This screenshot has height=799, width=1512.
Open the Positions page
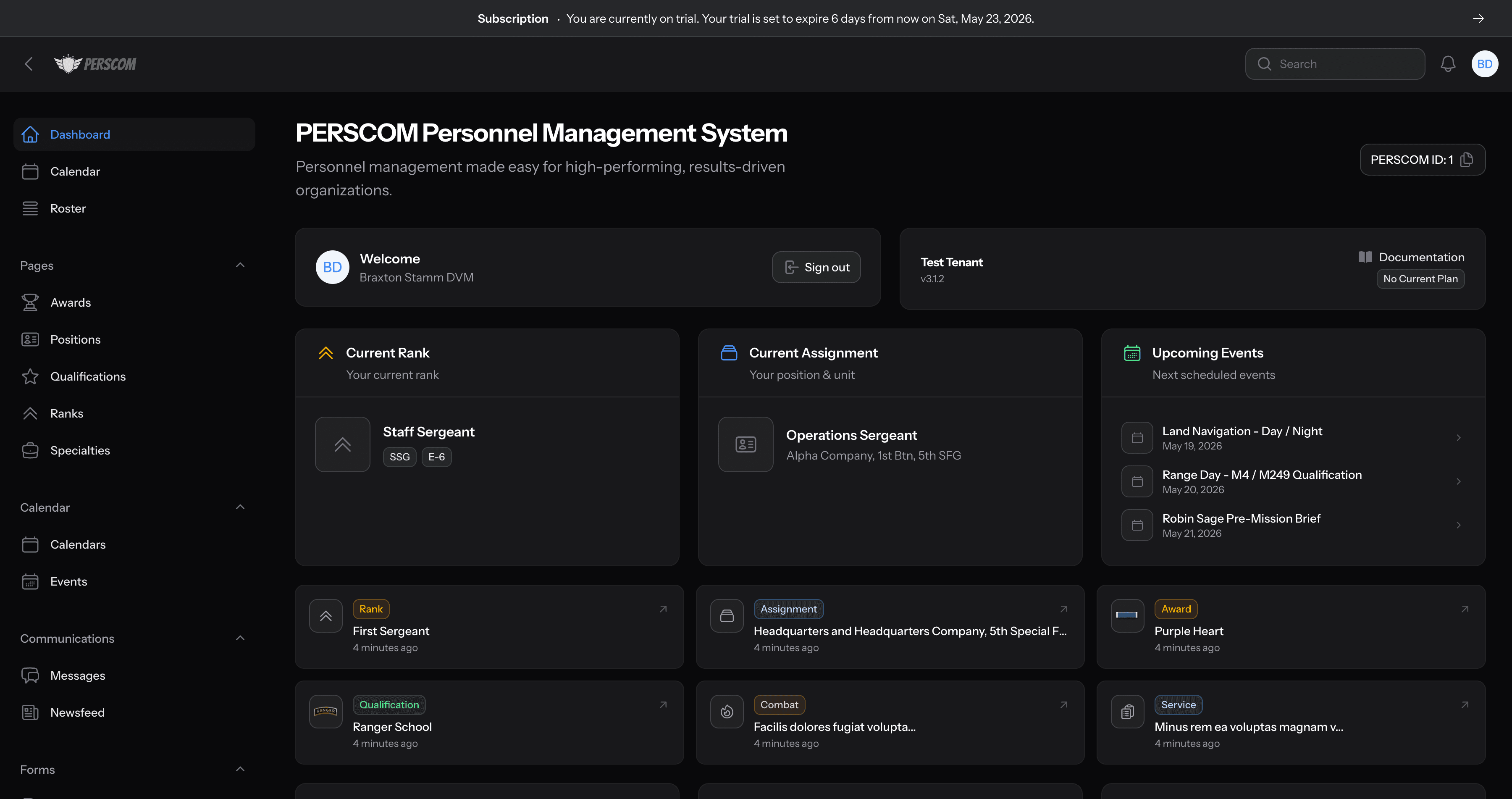point(134,339)
